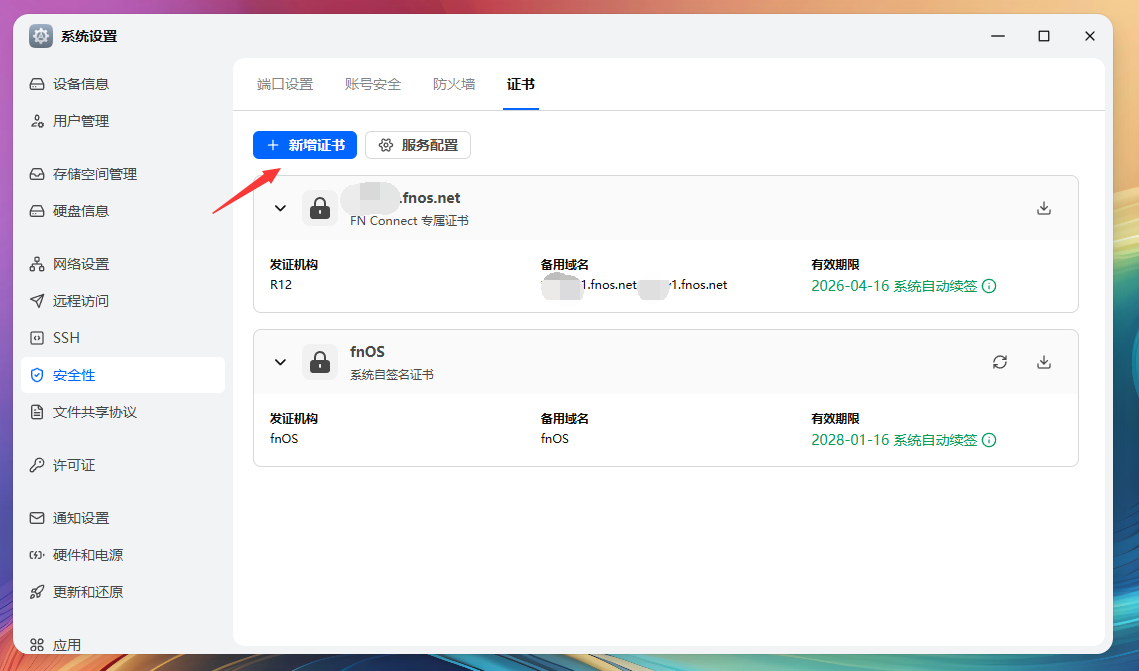
Task: Switch to 端口设置 tab
Action: click(x=285, y=84)
